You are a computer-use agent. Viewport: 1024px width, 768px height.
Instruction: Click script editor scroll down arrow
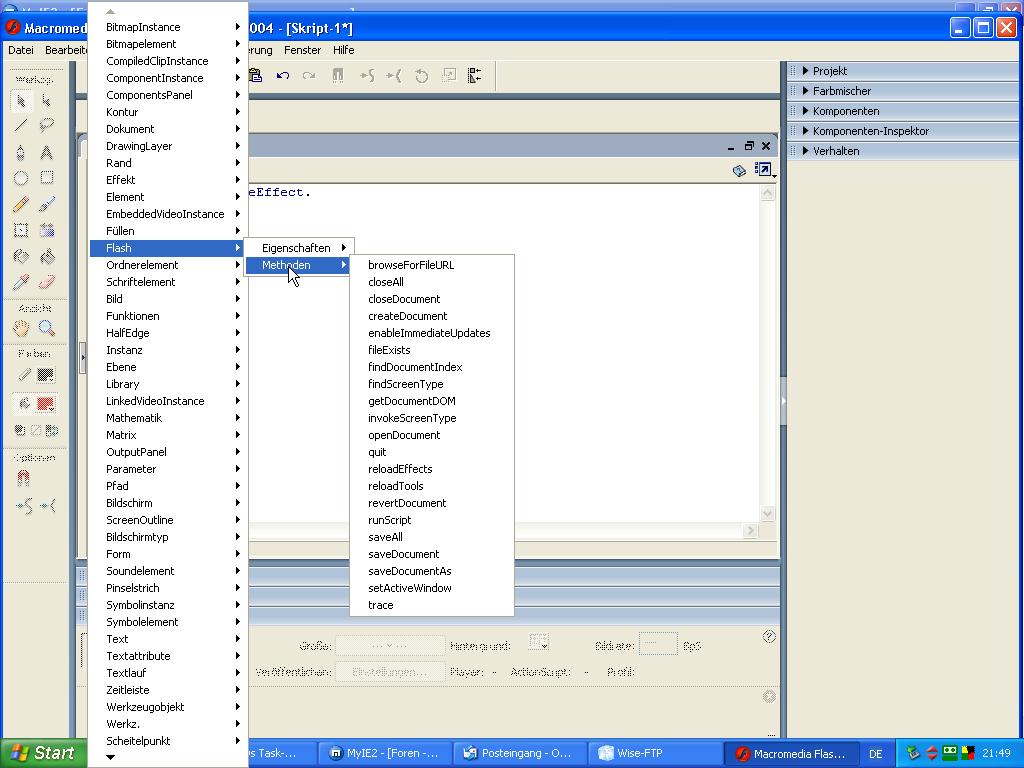click(768, 513)
